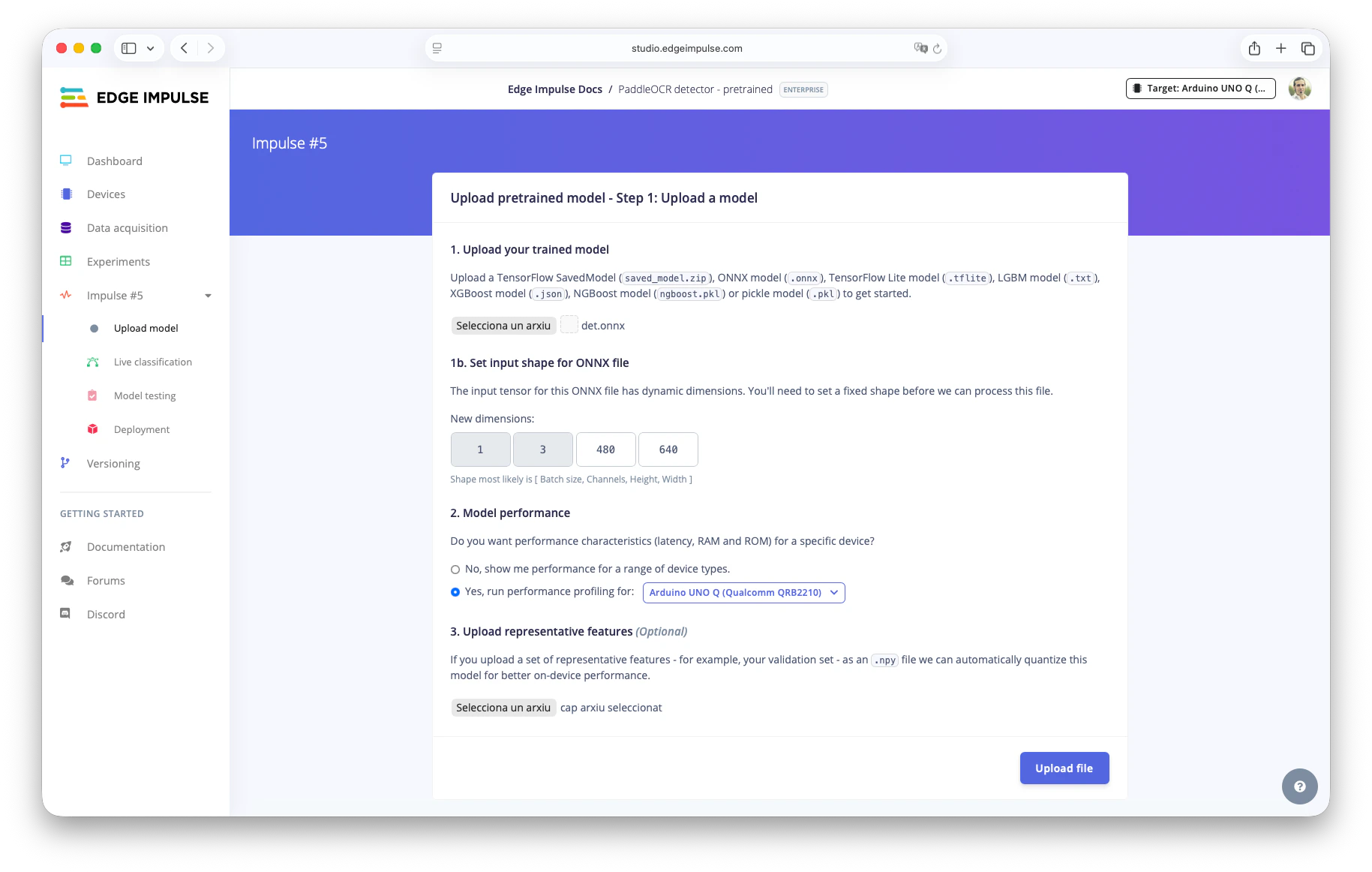The width and height of the screenshot is (1372, 872).
Task: Click the Safari sidebar toggle icon
Action: click(x=129, y=48)
